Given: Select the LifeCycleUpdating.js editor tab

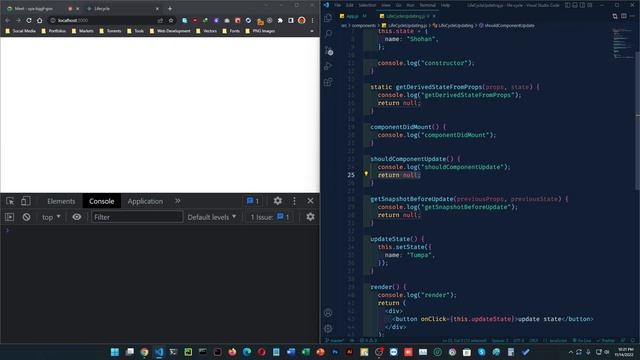Looking at the screenshot, I should (407, 16).
